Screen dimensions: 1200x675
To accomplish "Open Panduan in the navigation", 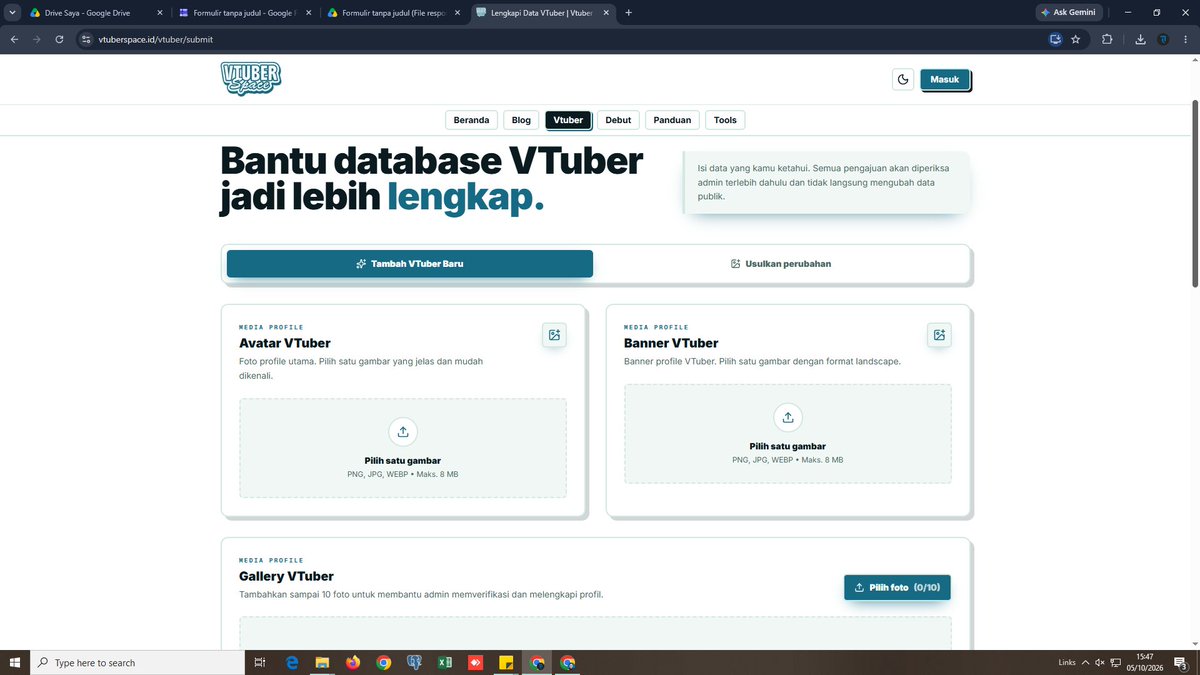I will [x=672, y=120].
